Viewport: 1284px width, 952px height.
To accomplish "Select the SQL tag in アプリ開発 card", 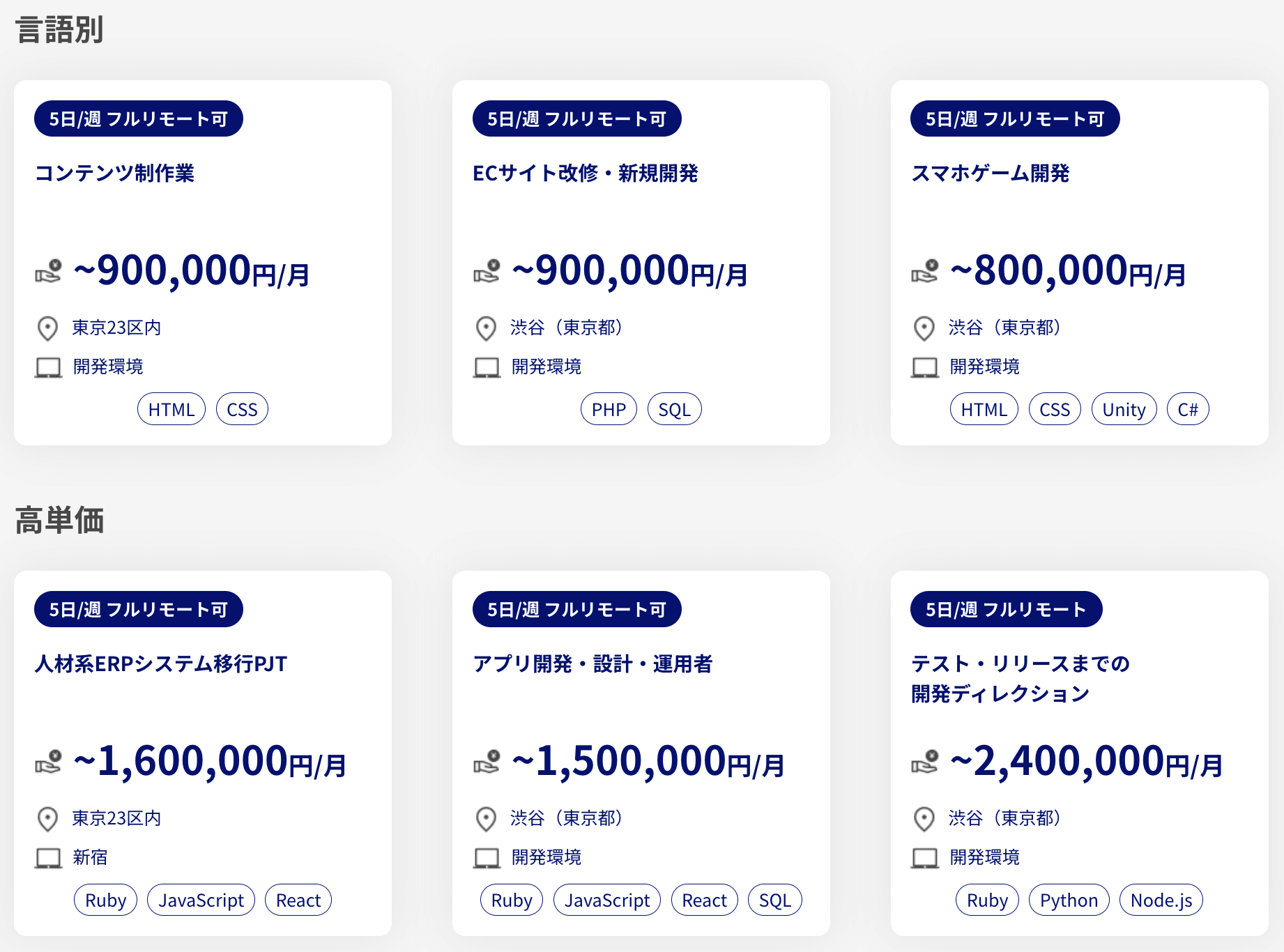I will (x=774, y=900).
